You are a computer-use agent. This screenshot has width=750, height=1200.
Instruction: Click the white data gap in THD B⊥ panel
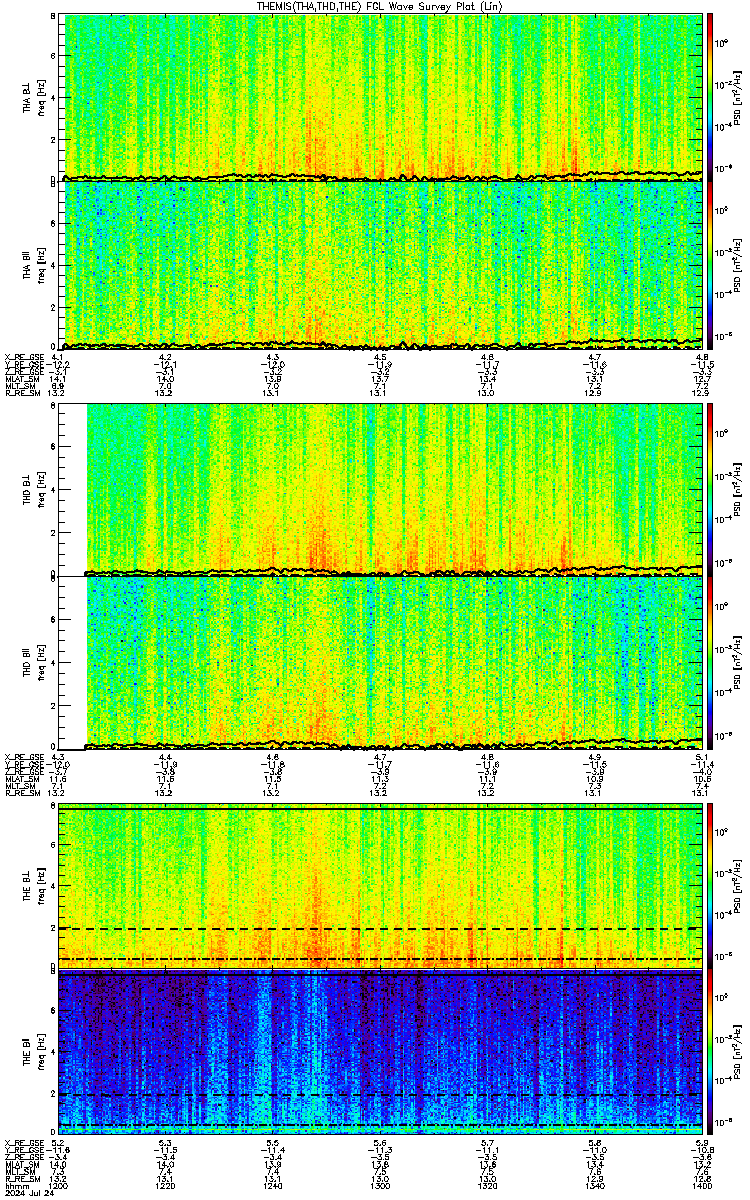pyautogui.click(x=74, y=490)
